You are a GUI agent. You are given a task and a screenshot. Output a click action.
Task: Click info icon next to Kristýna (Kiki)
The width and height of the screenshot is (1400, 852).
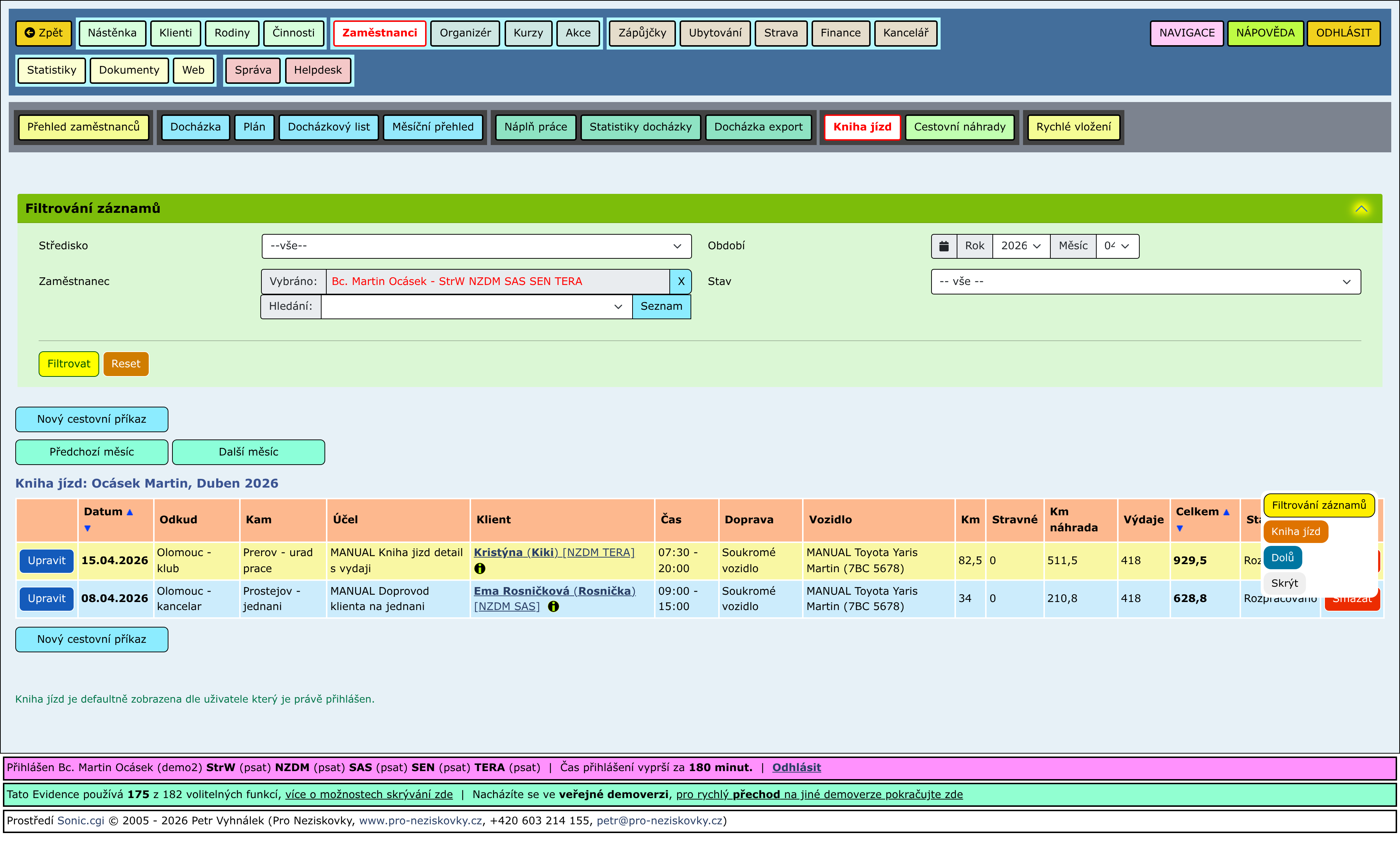pyautogui.click(x=480, y=568)
